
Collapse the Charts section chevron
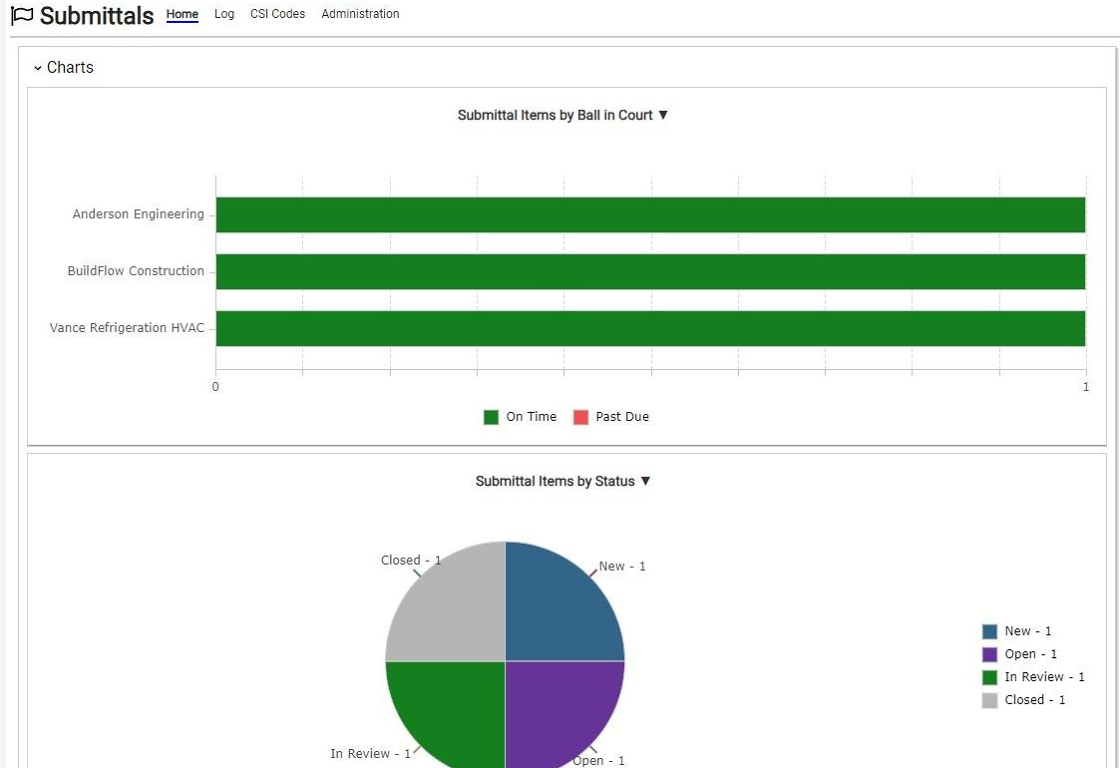pos(38,68)
